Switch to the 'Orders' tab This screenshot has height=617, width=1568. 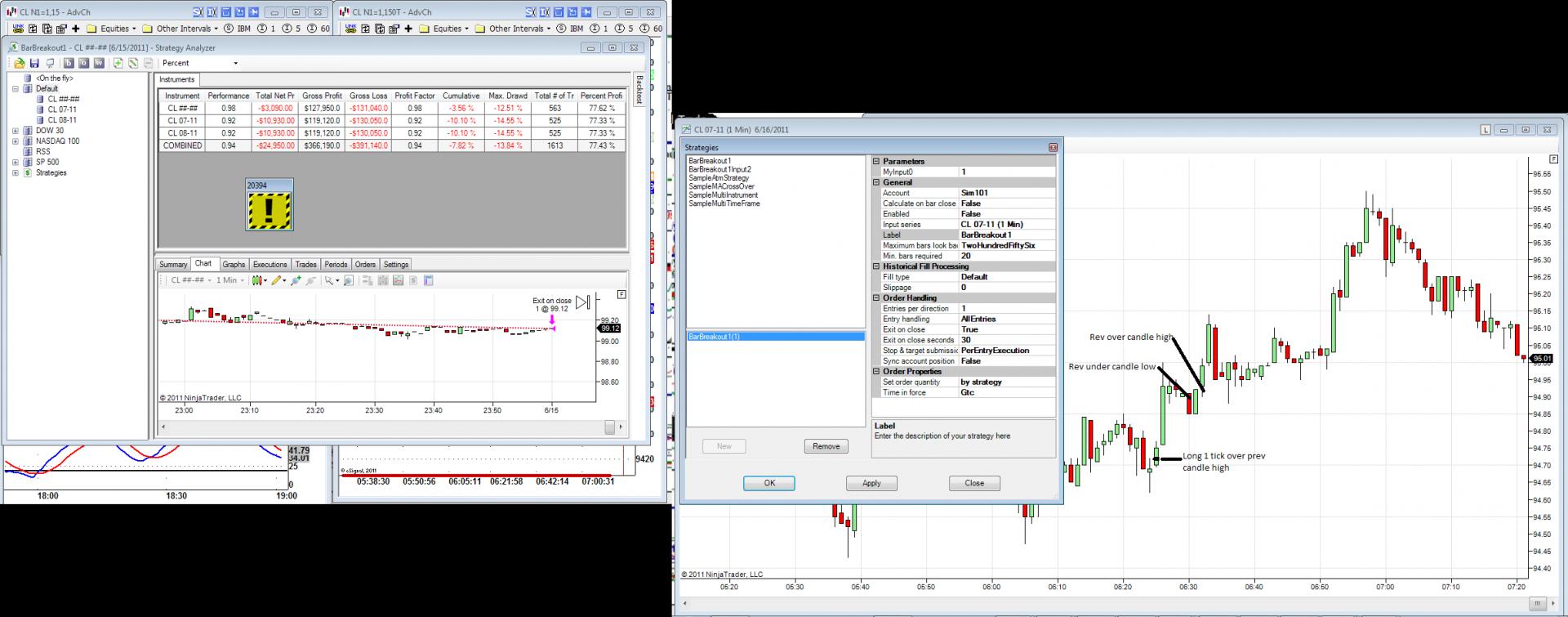[366, 265]
